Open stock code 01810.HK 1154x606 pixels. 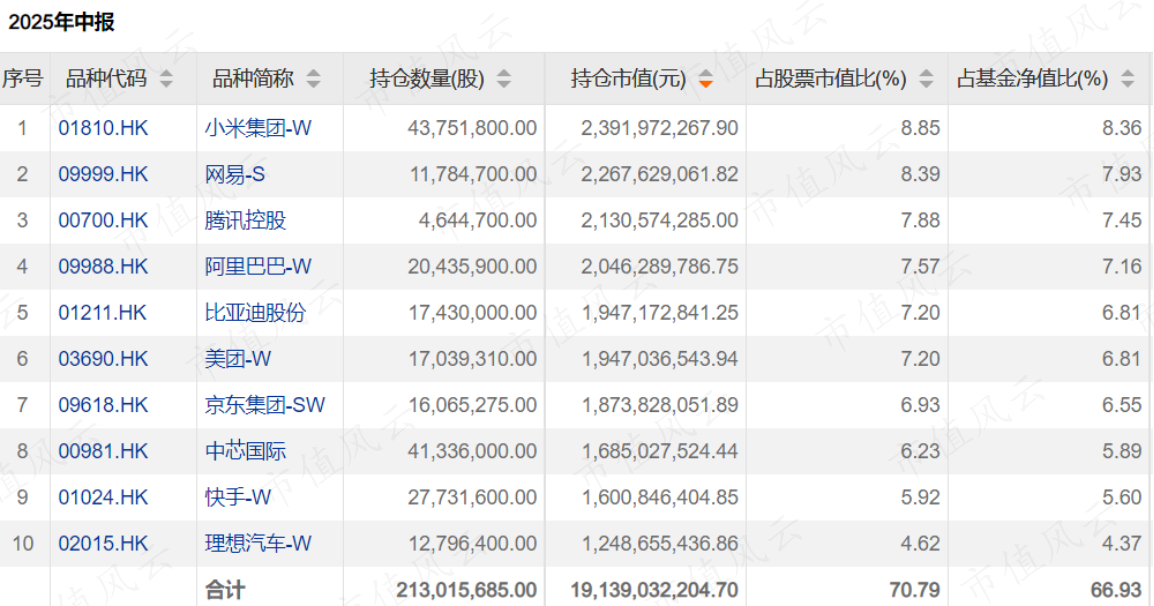(103, 128)
